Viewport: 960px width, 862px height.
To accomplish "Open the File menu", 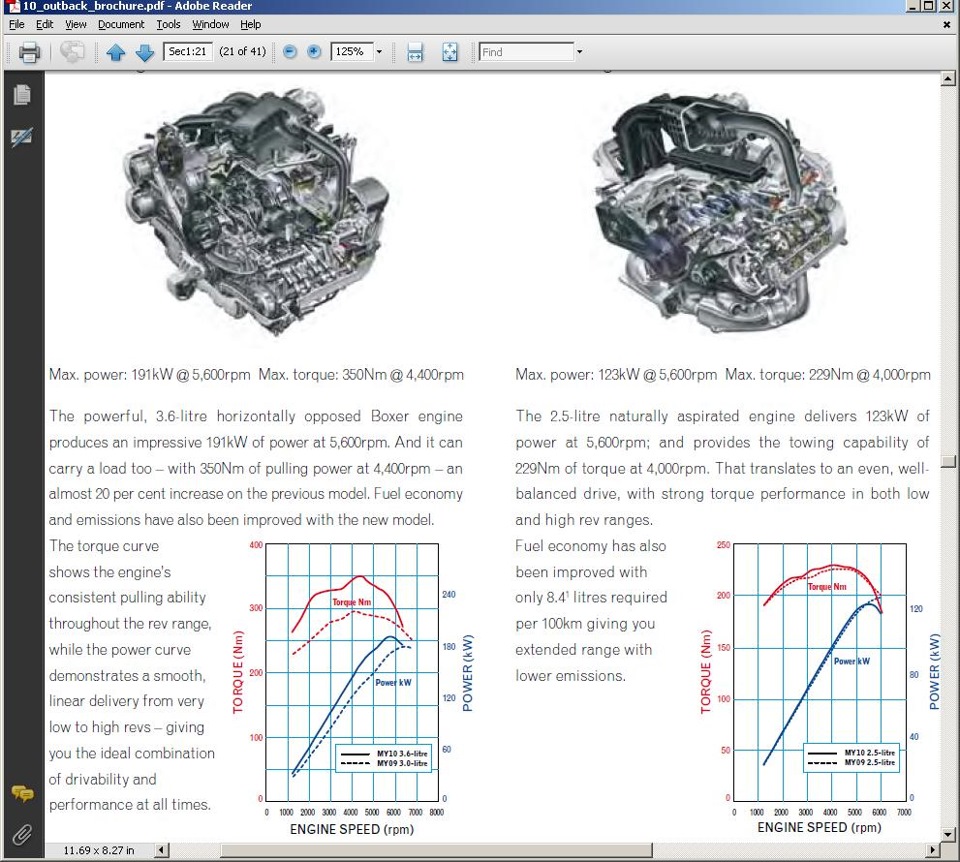I will (17, 24).
